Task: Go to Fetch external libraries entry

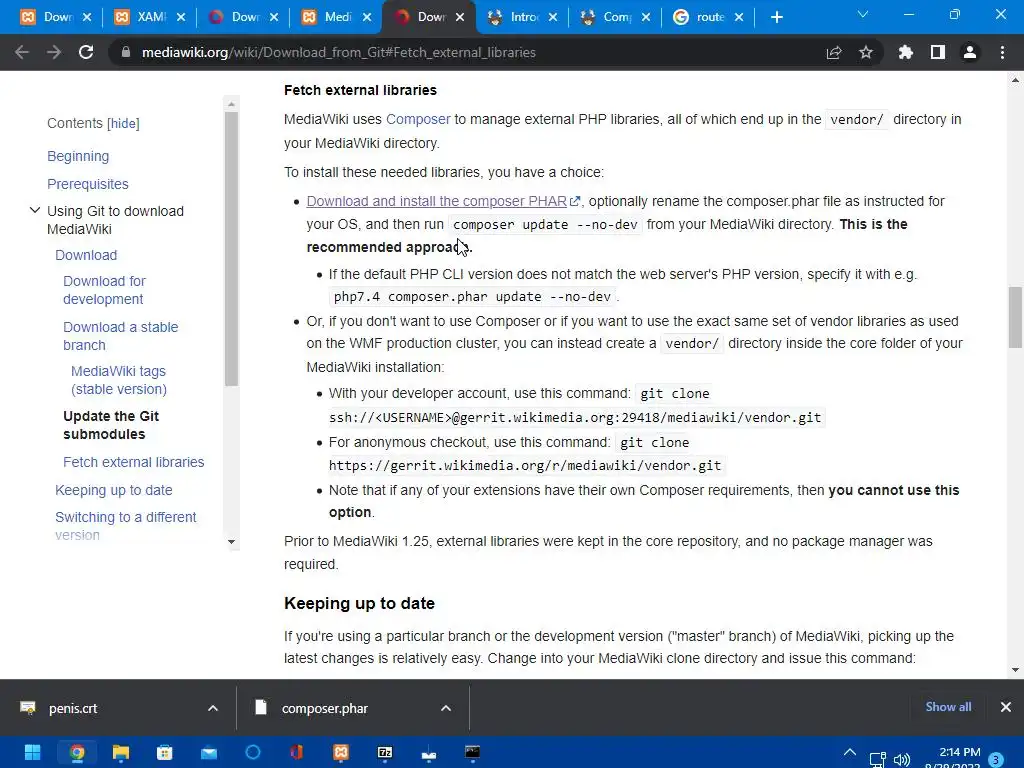Action: pyautogui.click(x=133, y=462)
